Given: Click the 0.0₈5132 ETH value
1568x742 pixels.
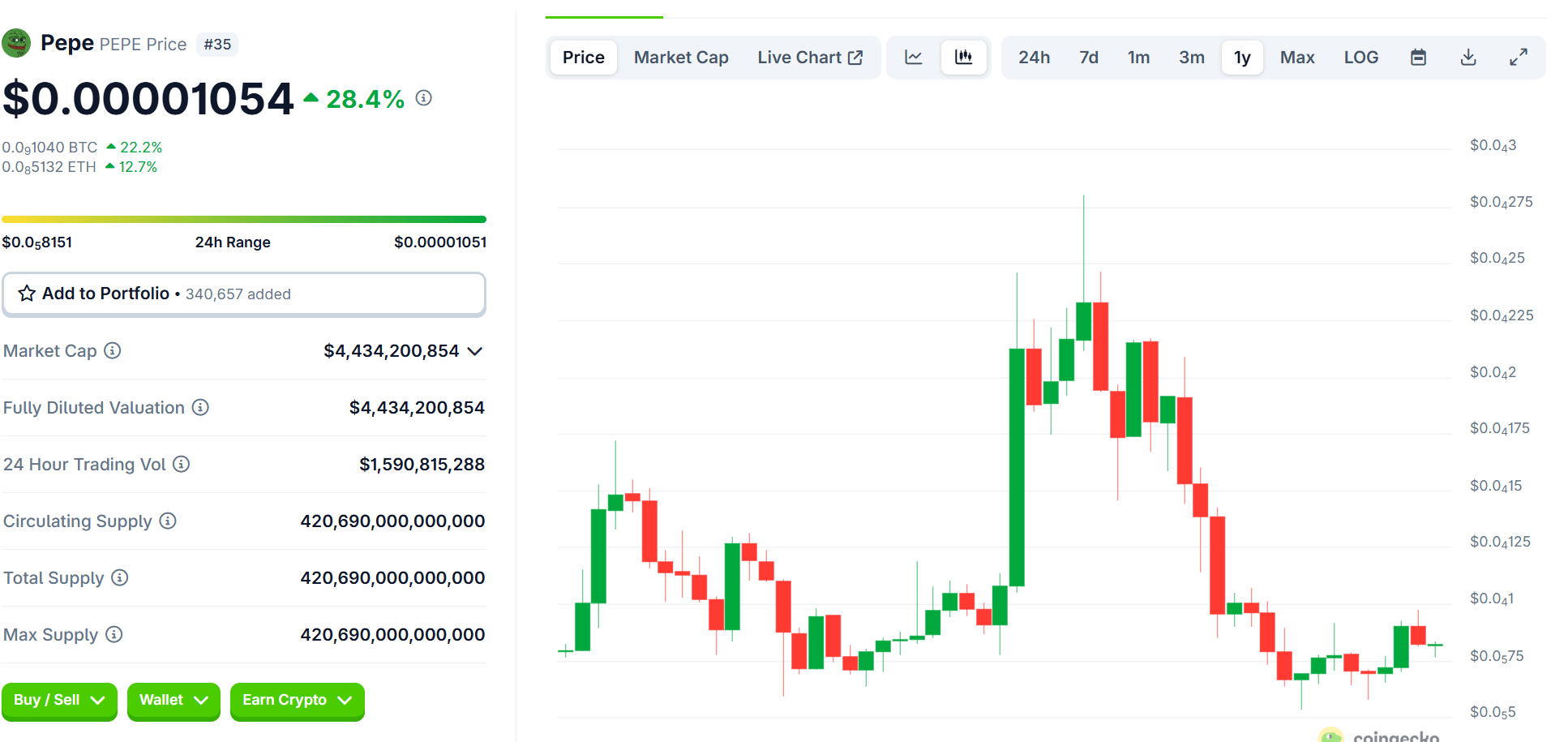Looking at the screenshot, I should click(x=49, y=167).
